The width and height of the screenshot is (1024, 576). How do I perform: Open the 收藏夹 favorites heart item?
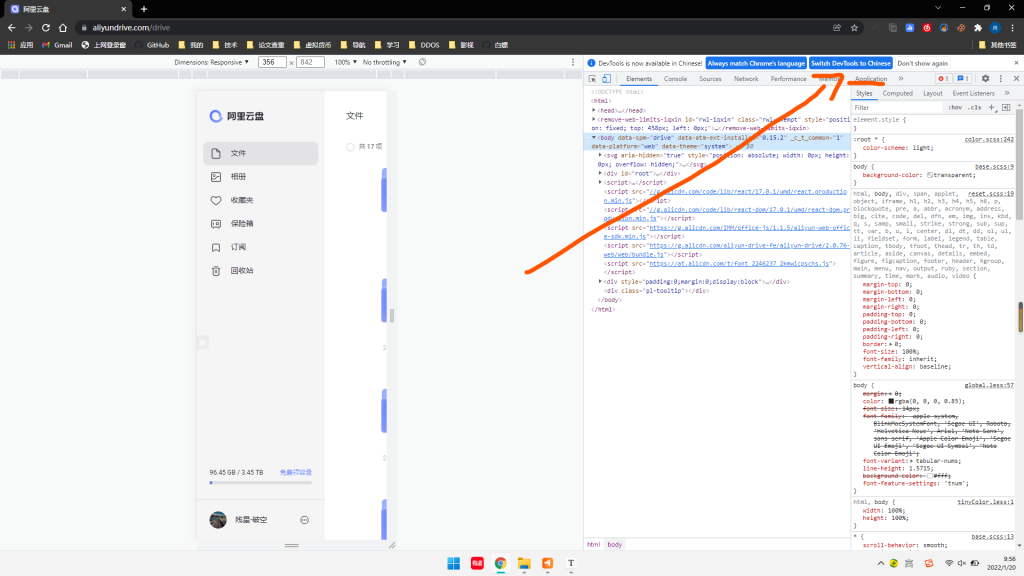261,200
